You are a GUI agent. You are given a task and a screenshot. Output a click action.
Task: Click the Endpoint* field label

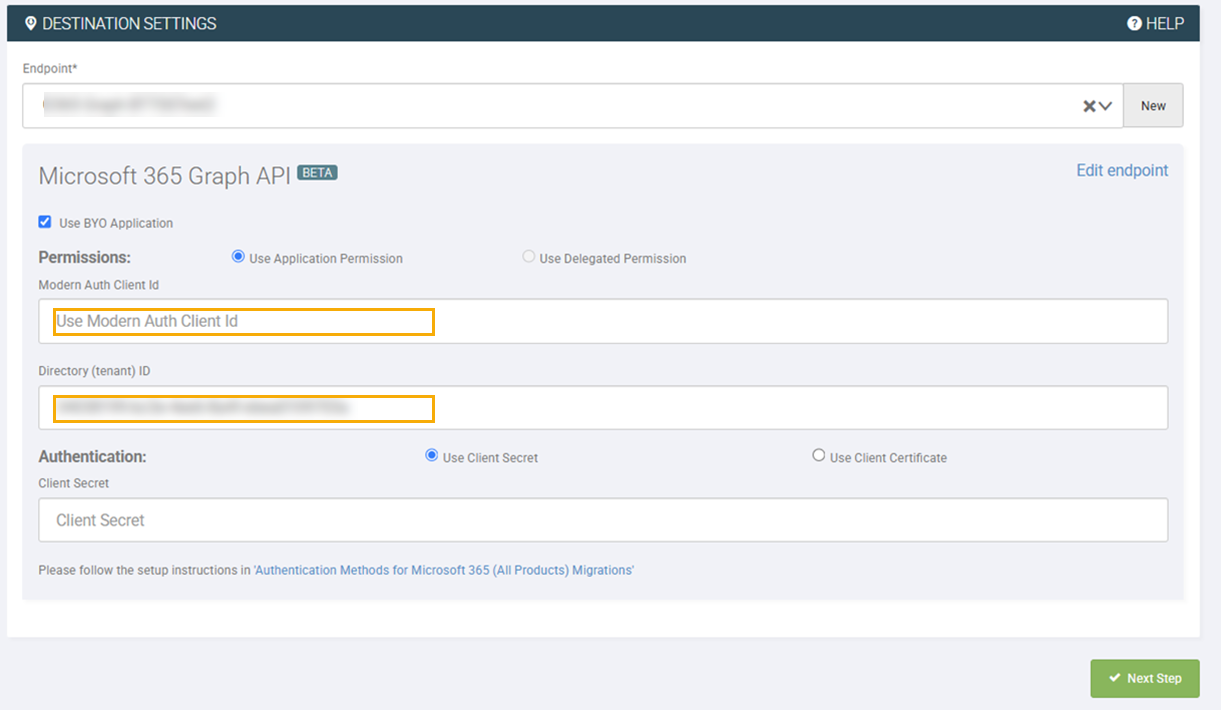[x=50, y=68]
